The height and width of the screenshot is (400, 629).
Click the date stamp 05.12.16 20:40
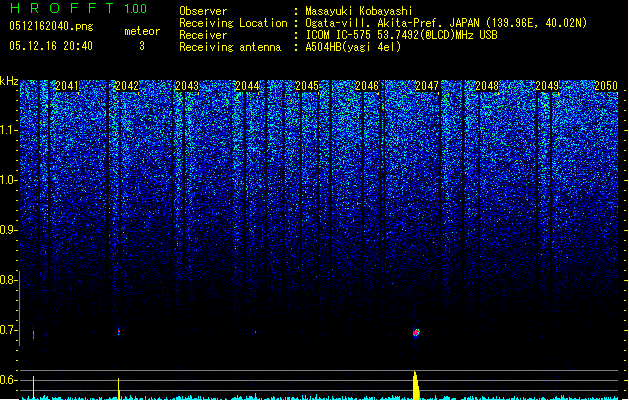click(51, 46)
